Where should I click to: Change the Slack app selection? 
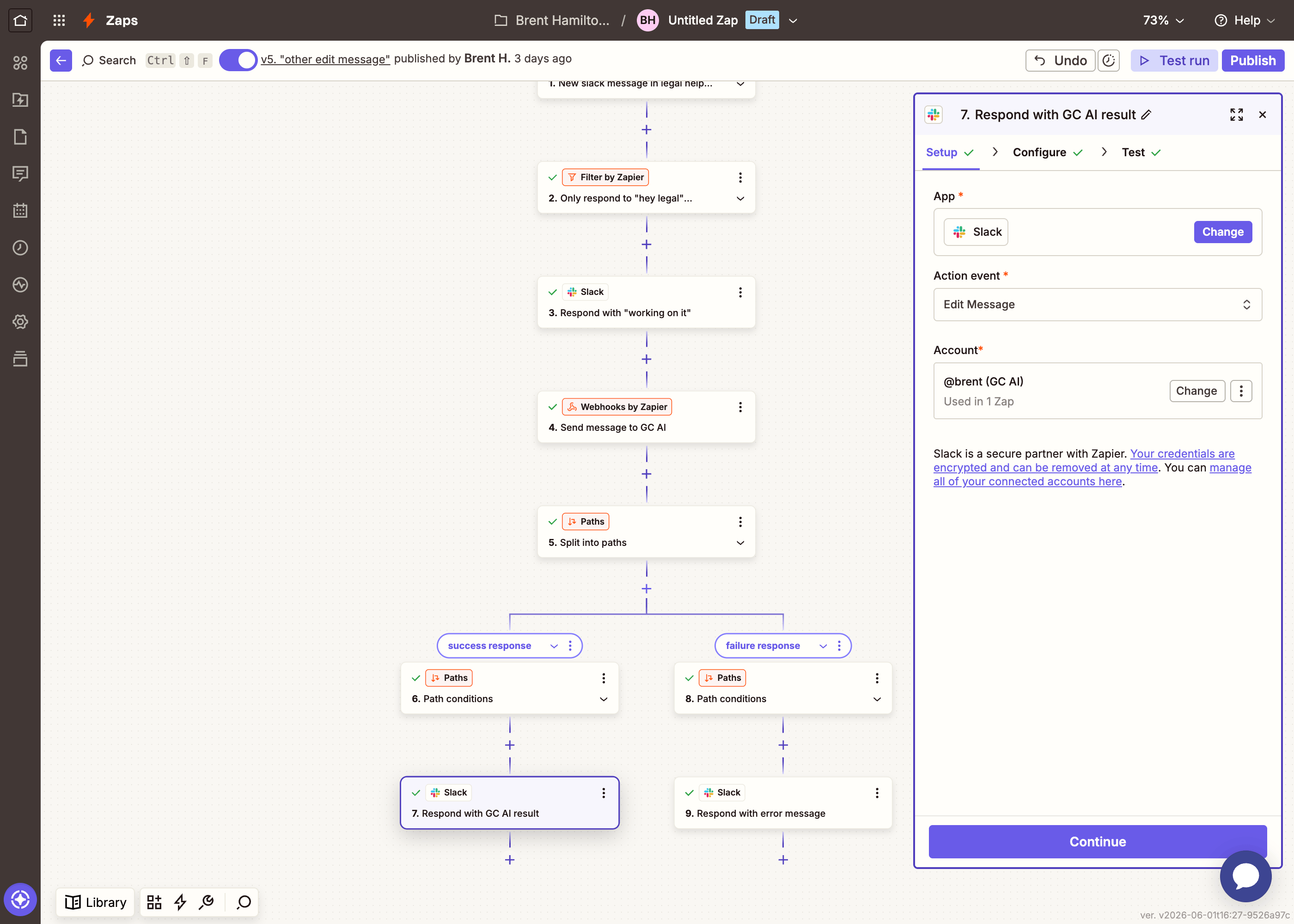pos(1223,232)
